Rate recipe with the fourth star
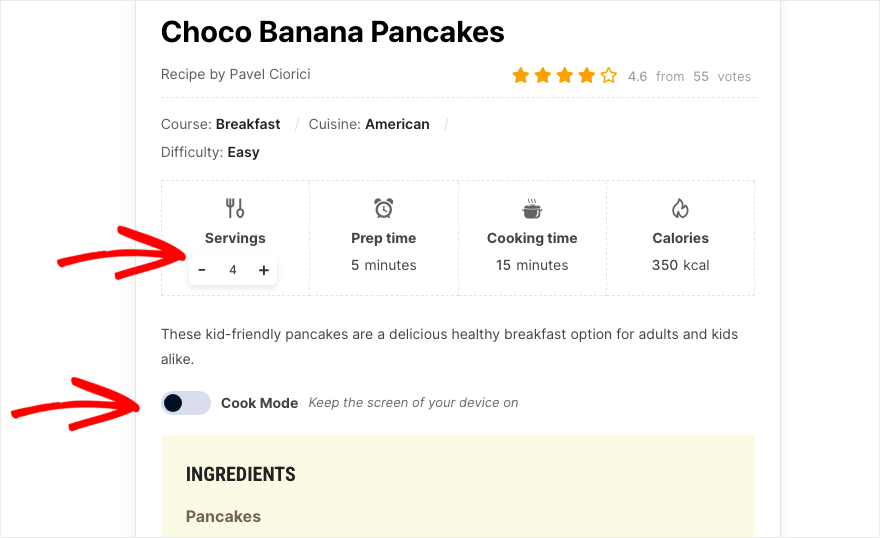 pyautogui.click(x=586, y=75)
